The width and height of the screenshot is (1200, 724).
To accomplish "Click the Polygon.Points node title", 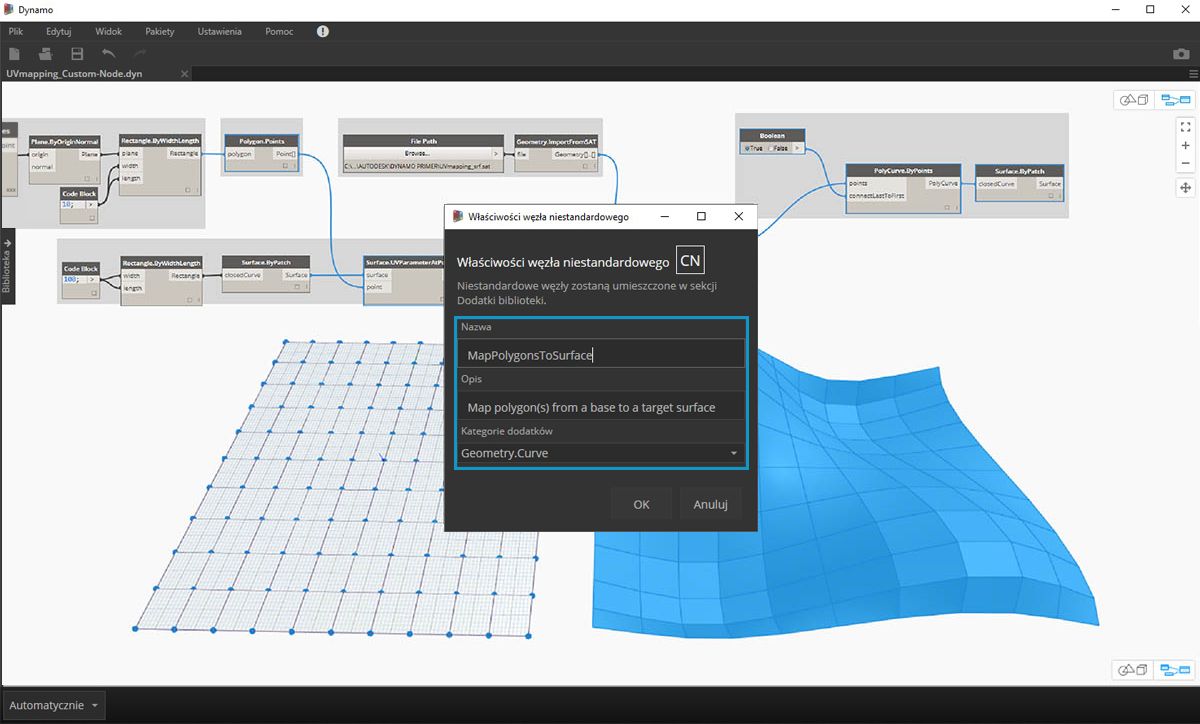I will [x=262, y=141].
